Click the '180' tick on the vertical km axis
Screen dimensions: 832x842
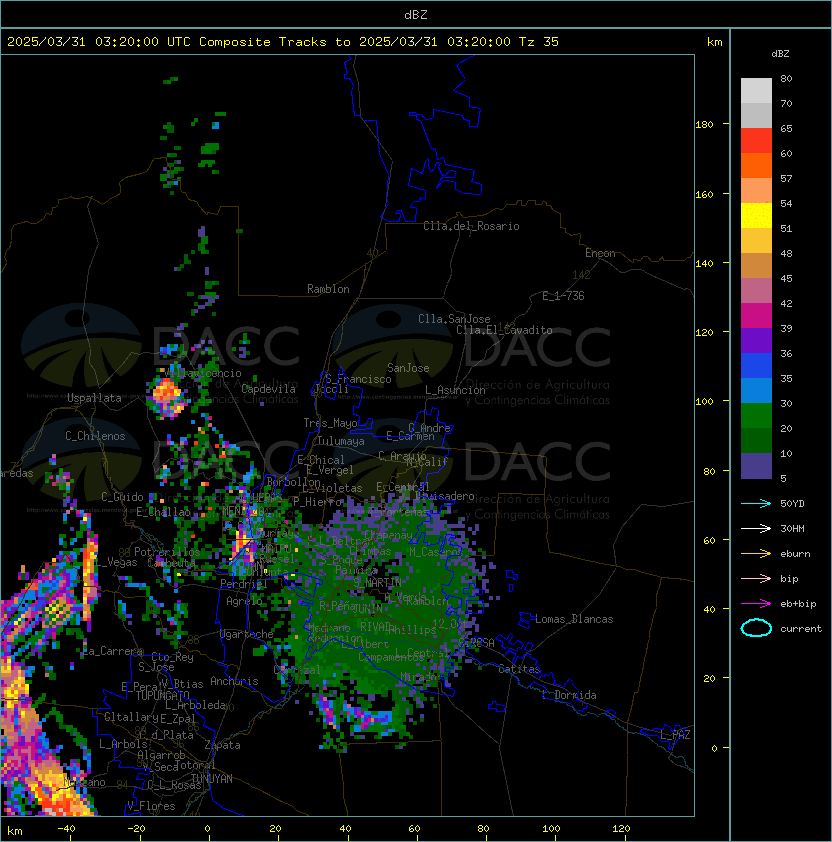[x=704, y=125]
